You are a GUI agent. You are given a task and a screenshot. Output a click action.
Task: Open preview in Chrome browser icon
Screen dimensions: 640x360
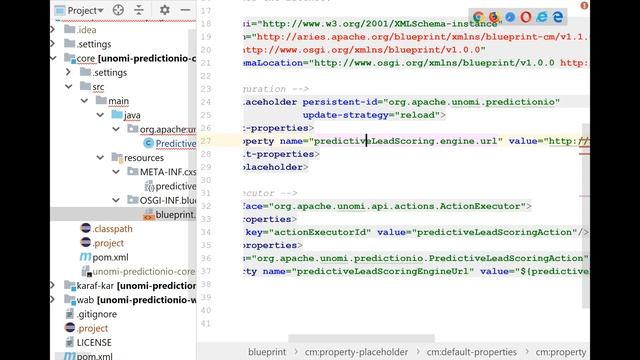point(478,17)
